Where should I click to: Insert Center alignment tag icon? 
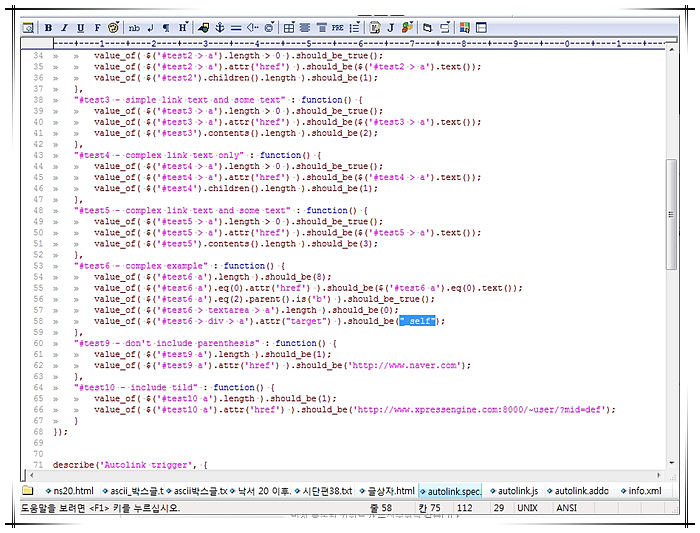pyautogui.click(x=305, y=28)
